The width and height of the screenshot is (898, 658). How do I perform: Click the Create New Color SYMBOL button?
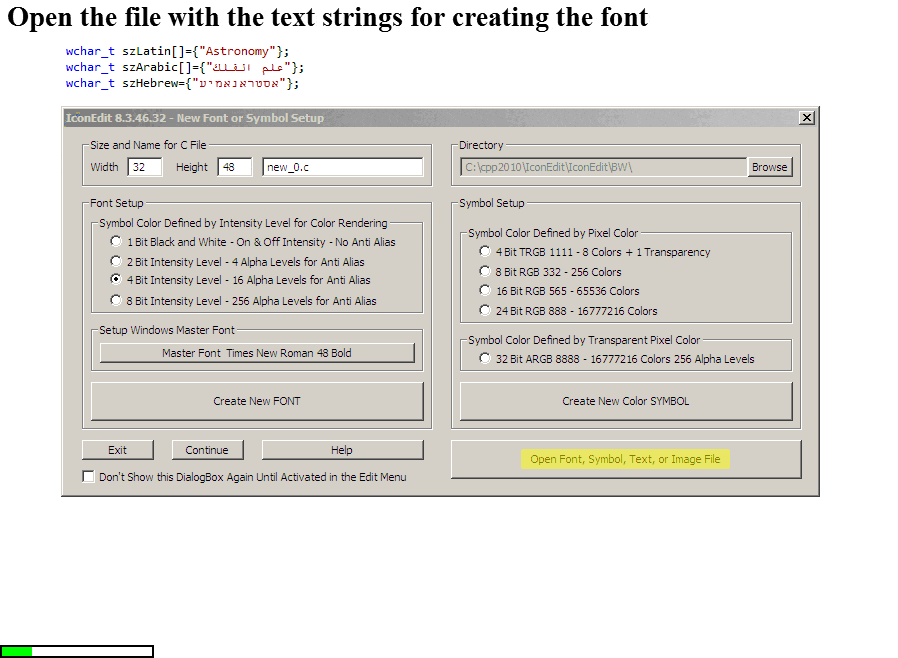pyautogui.click(x=625, y=401)
